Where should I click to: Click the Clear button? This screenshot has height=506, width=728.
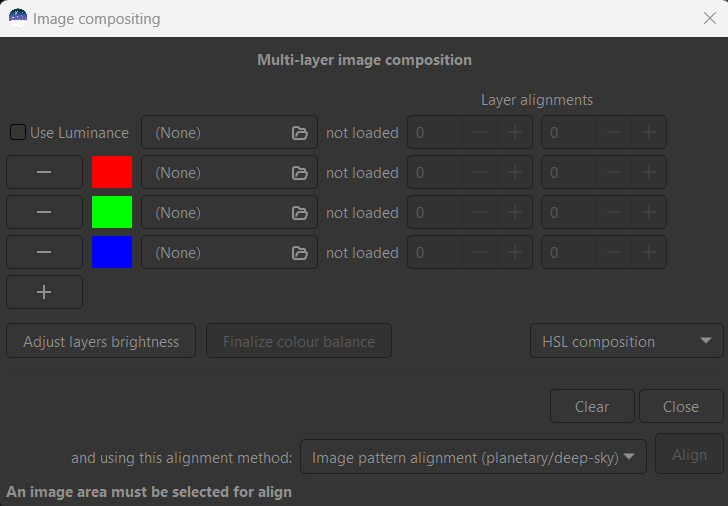(x=592, y=406)
